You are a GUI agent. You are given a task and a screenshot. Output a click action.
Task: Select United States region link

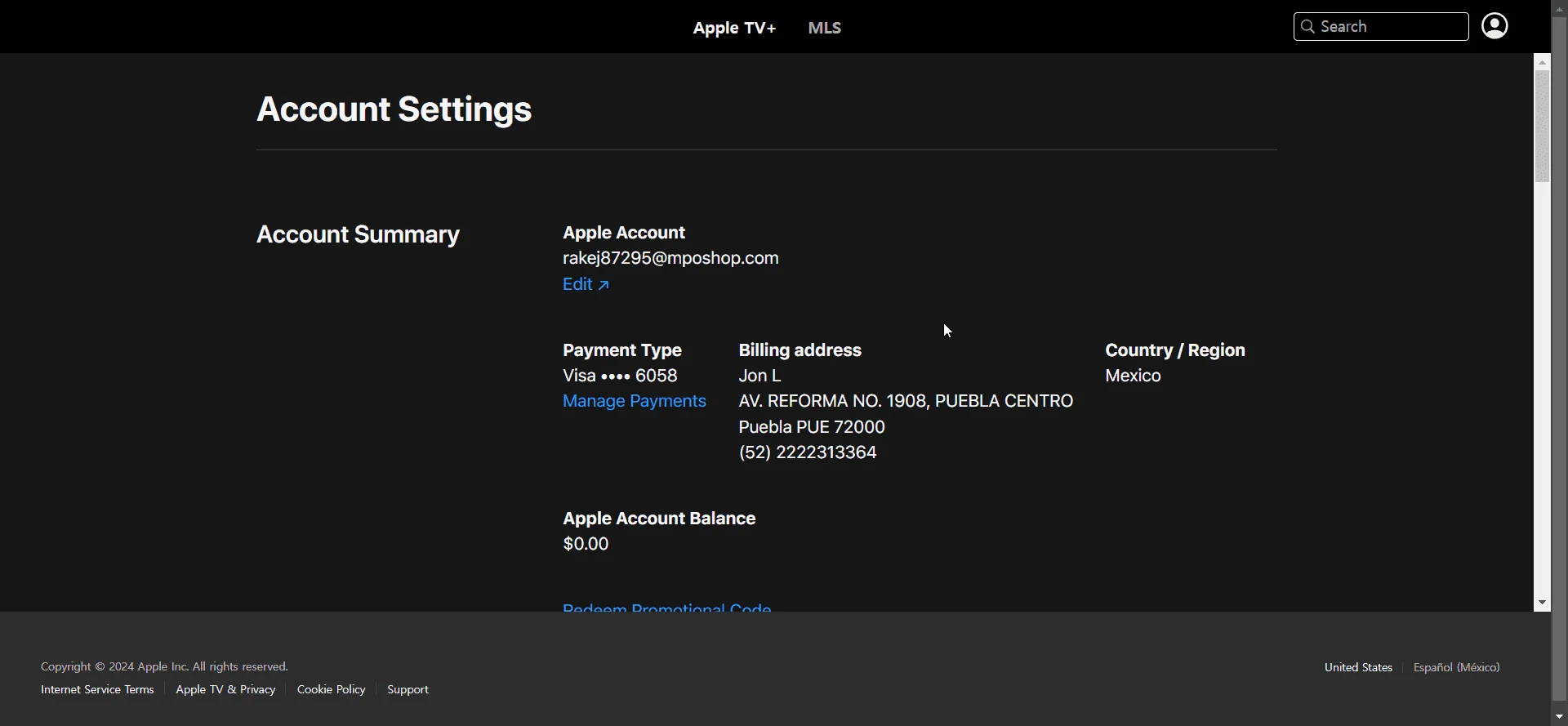[x=1358, y=667]
